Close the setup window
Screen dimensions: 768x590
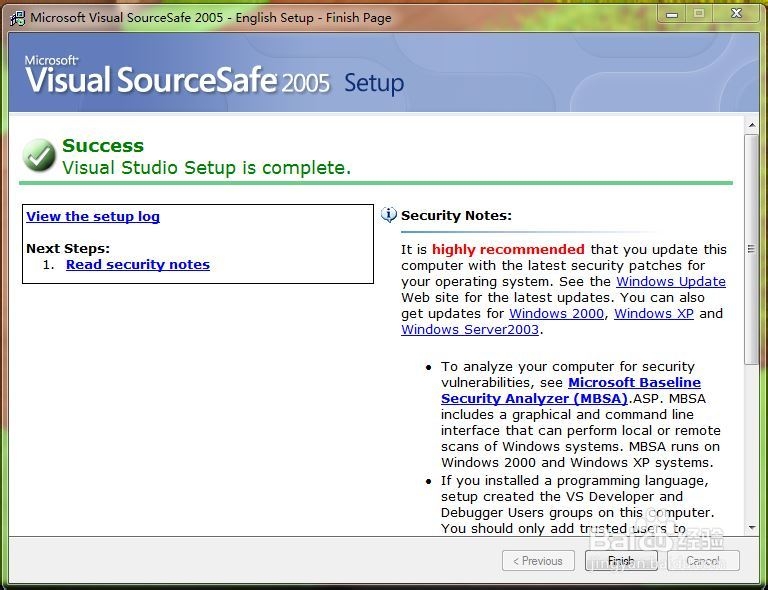pos(736,14)
